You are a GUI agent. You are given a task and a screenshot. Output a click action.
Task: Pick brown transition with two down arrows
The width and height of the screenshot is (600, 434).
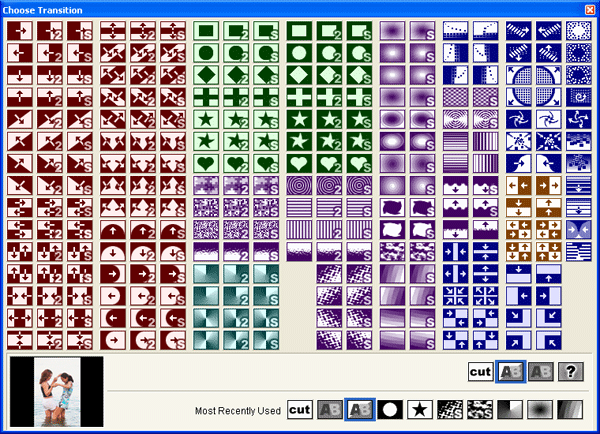518,208
